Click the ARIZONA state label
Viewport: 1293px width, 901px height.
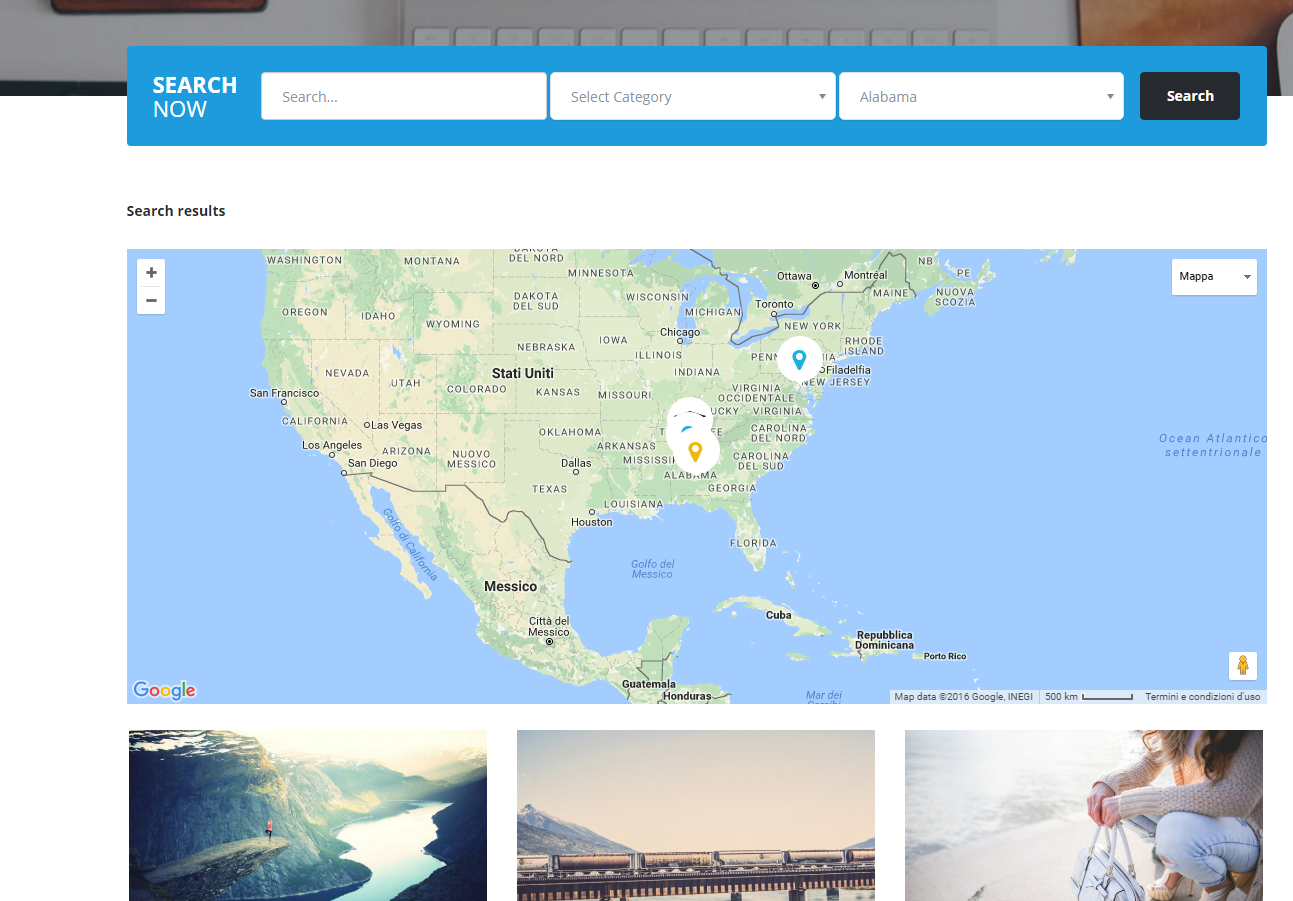pyautogui.click(x=405, y=451)
